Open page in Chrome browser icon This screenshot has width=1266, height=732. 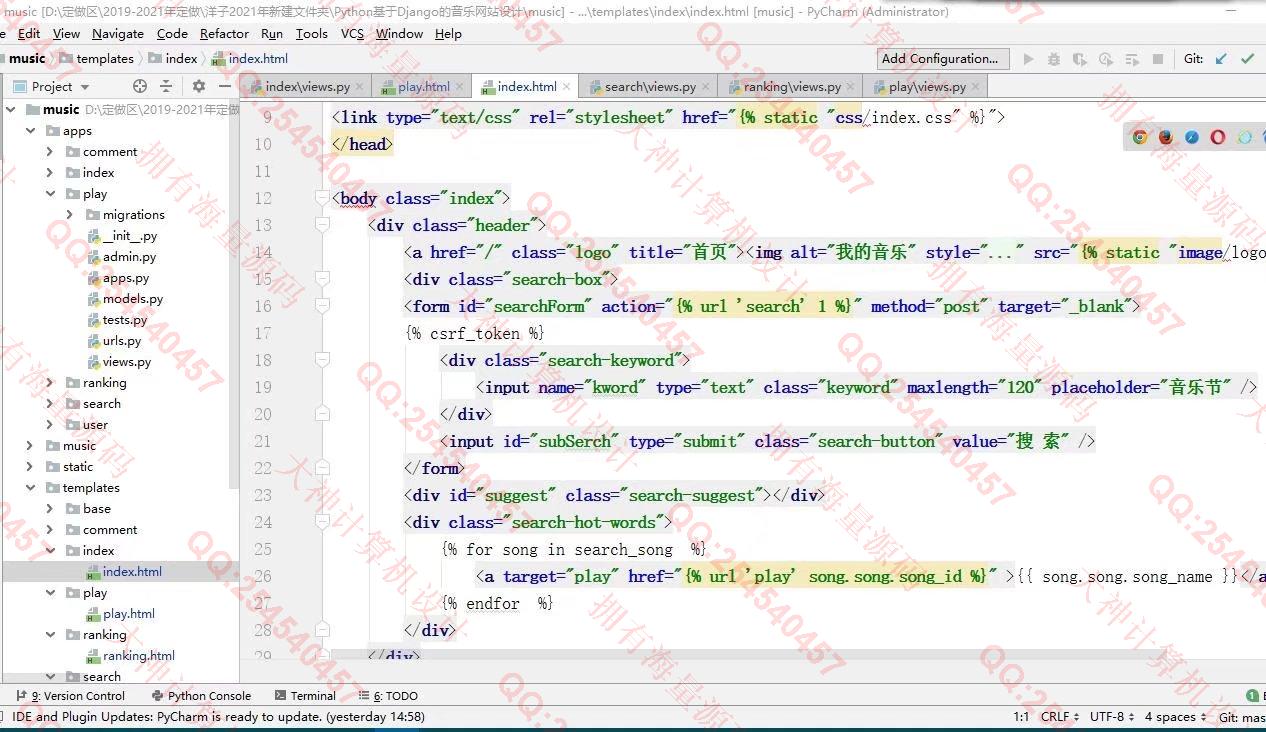pyautogui.click(x=1140, y=137)
